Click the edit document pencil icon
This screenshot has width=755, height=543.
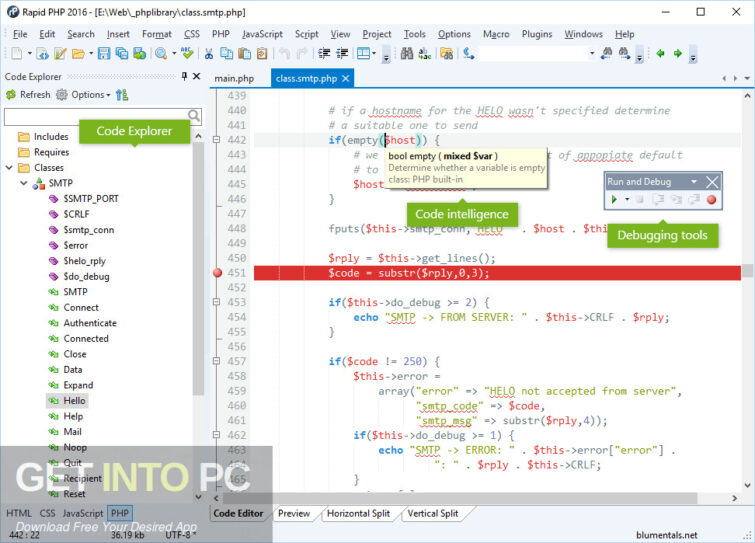pyautogui.click(x=60, y=53)
